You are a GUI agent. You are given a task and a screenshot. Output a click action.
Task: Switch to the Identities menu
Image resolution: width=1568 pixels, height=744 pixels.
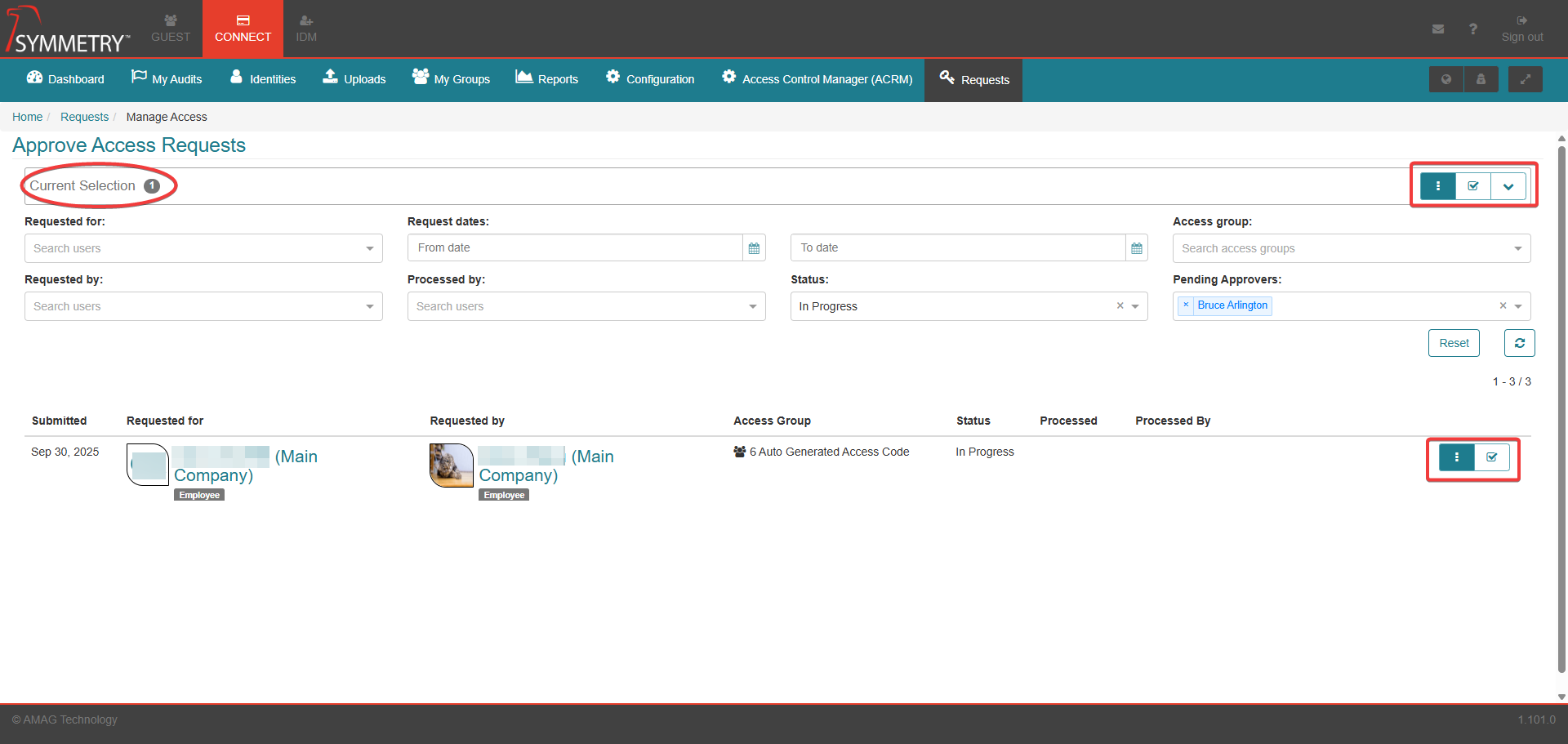click(263, 79)
